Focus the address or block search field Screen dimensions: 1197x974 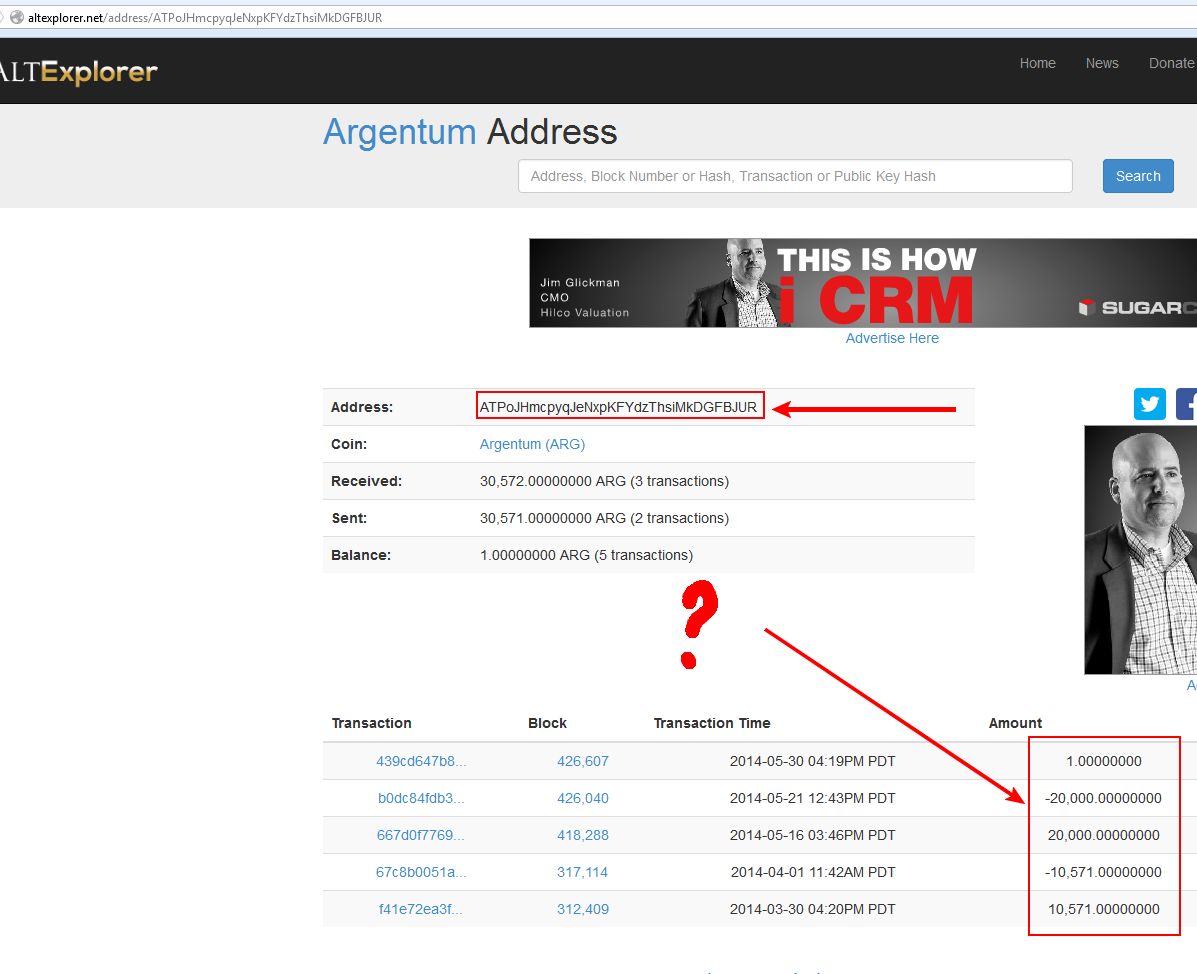click(795, 176)
